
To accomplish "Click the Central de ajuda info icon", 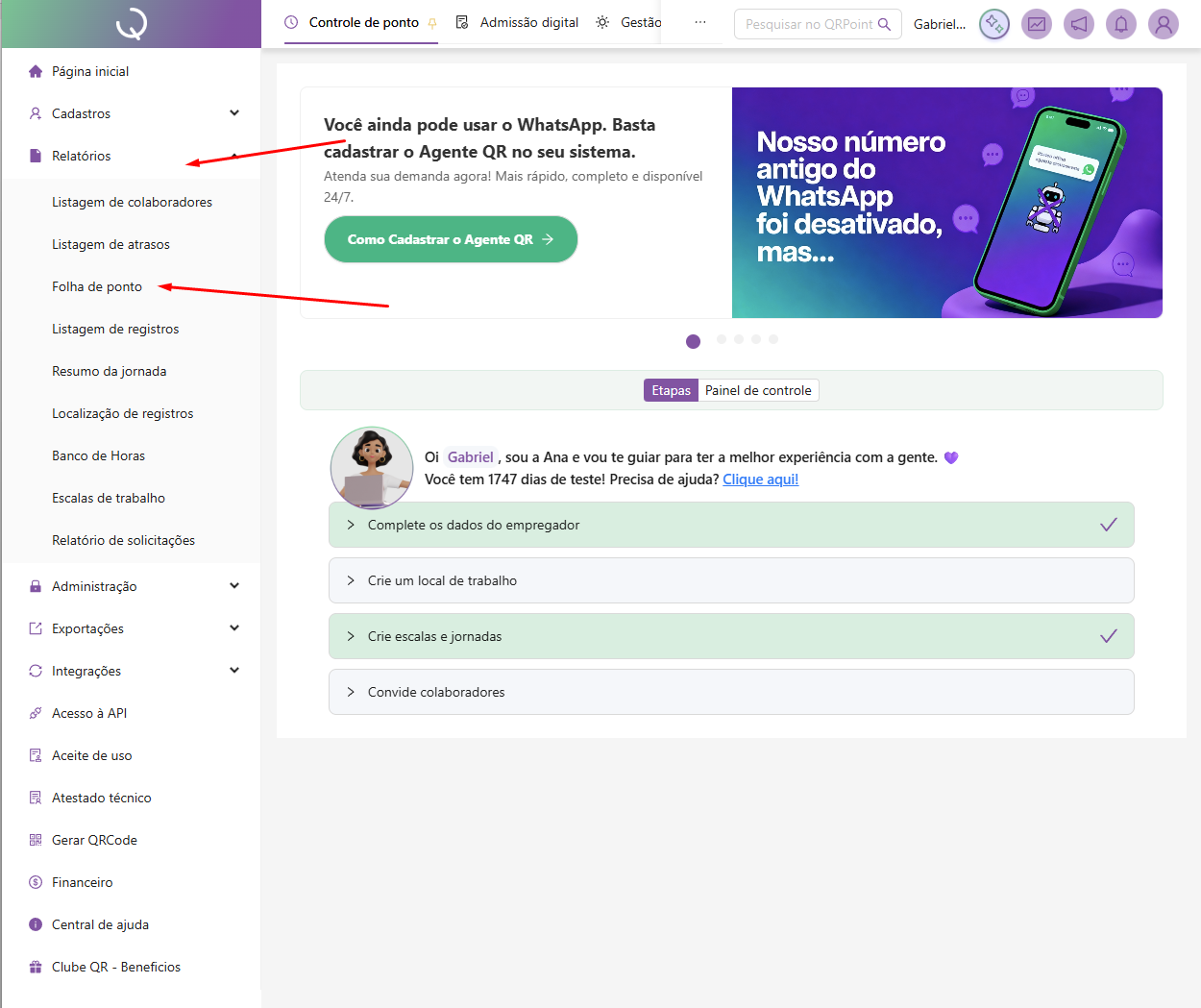I will (x=36, y=924).
